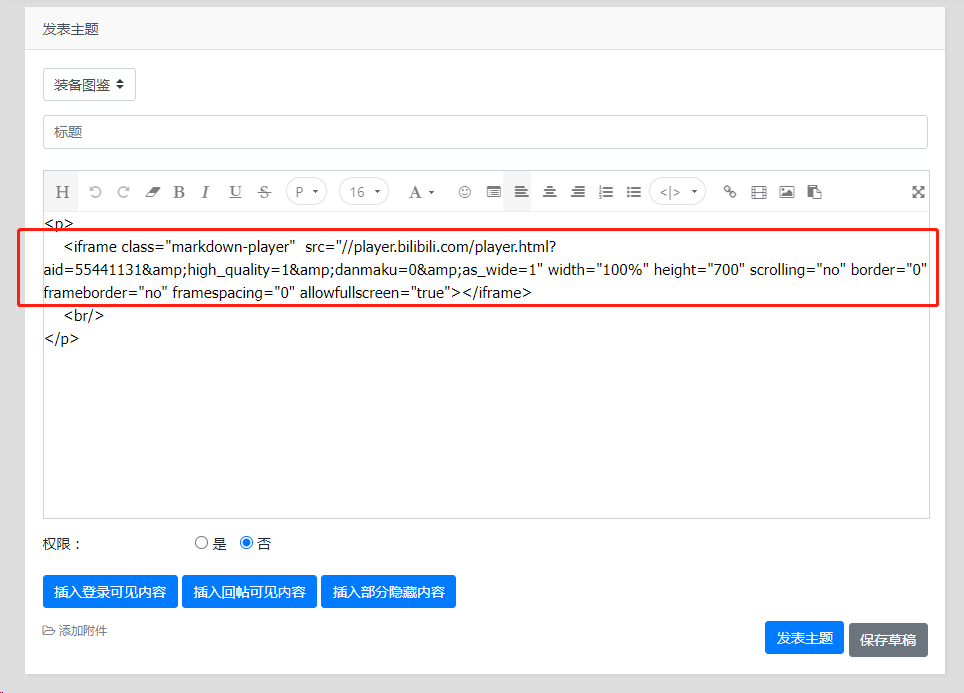Open the emoji smiley picker
This screenshot has width=964, height=693.
point(464,192)
